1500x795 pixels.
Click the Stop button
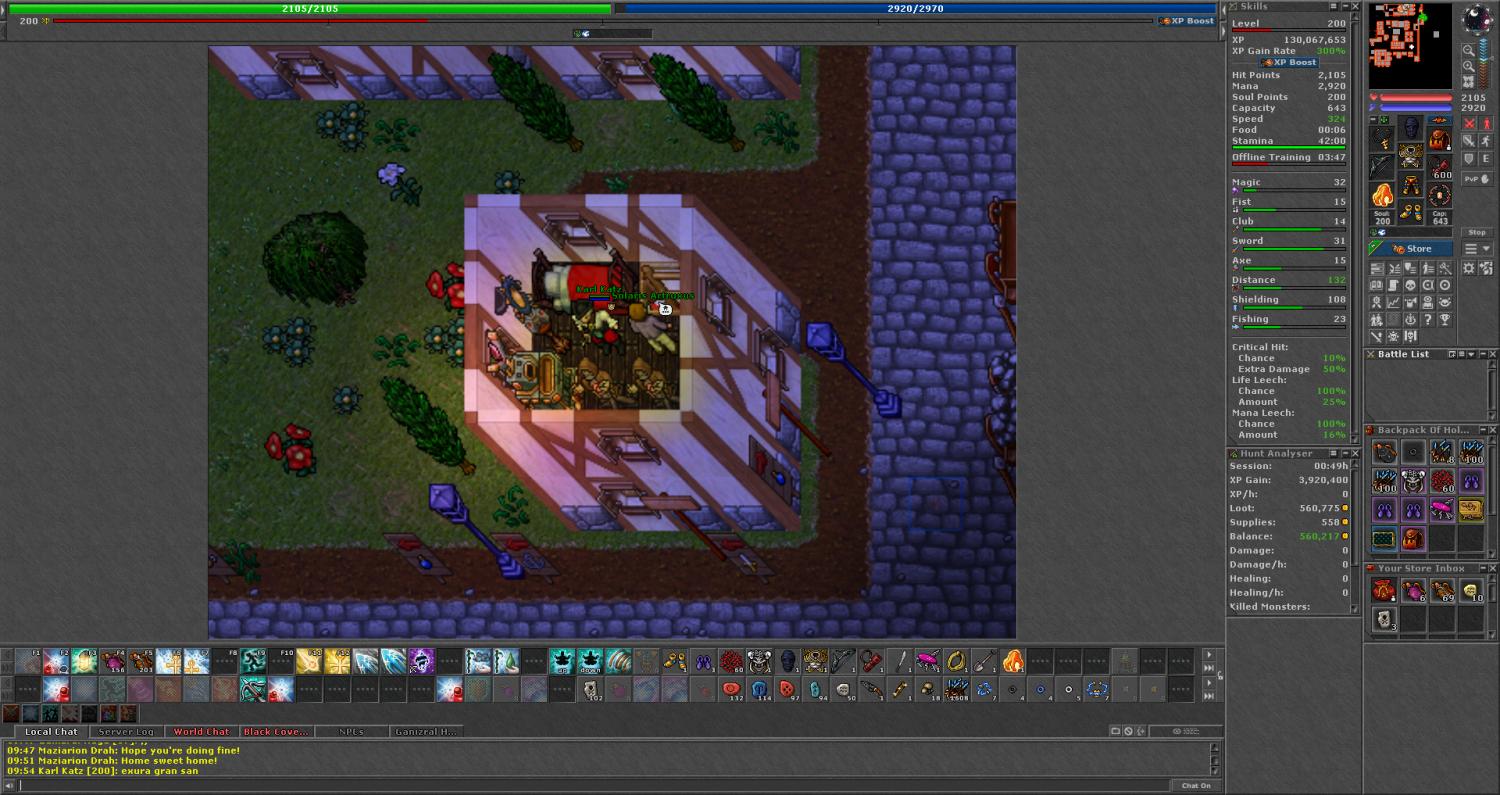[x=1478, y=232]
